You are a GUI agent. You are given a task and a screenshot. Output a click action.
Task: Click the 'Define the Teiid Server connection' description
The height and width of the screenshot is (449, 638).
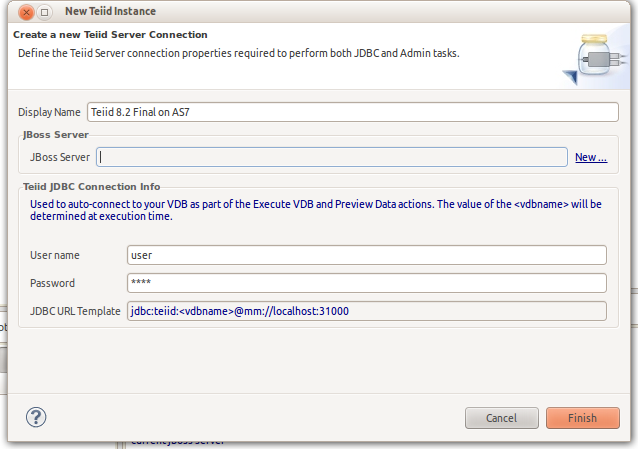[x=239, y=53]
